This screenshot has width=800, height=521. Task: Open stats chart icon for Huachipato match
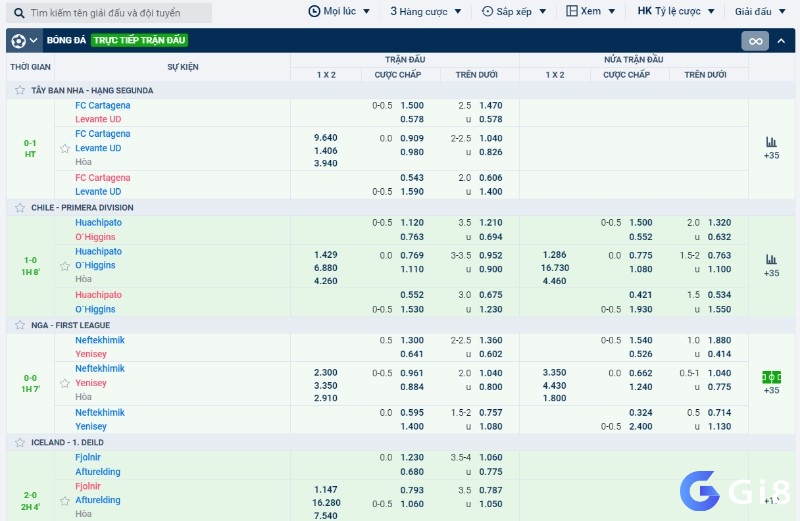771,259
